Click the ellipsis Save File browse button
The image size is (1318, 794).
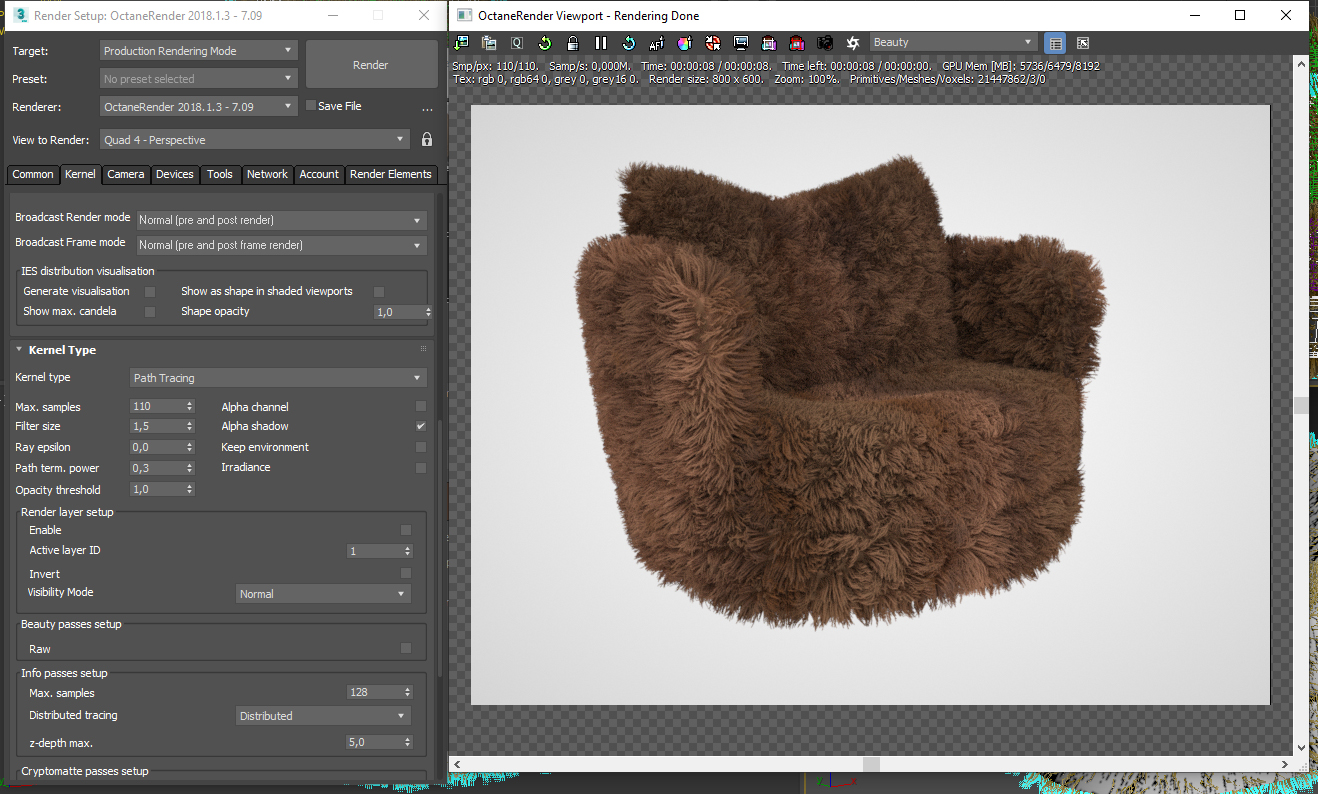pyautogui.click(x=427, y=108)
